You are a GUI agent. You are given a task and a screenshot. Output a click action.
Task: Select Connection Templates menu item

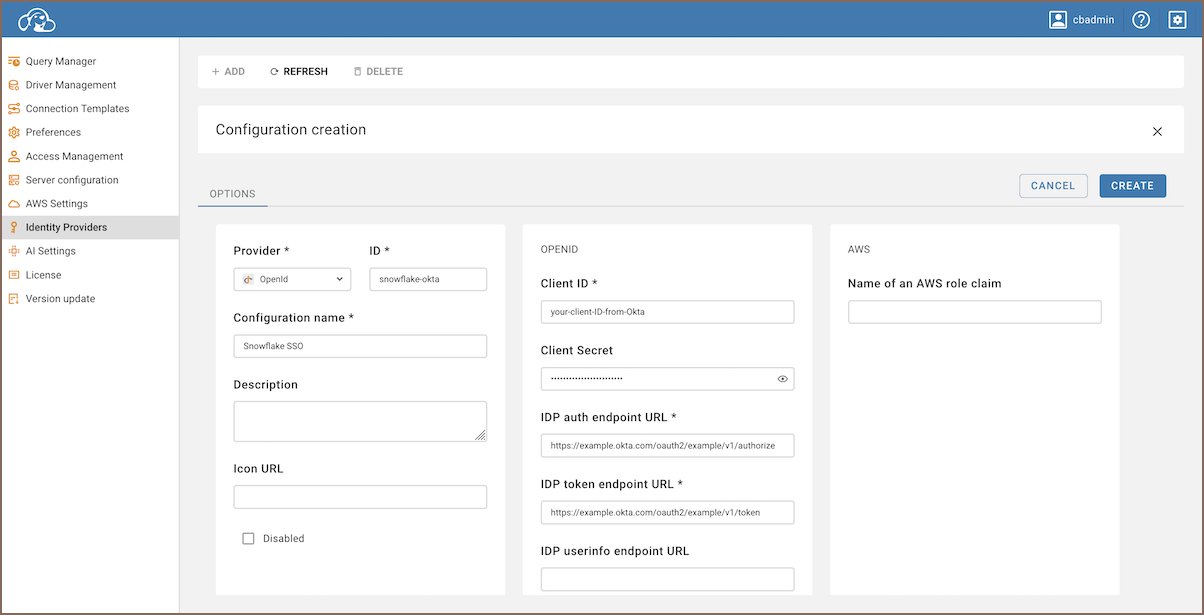pos(77,109)
